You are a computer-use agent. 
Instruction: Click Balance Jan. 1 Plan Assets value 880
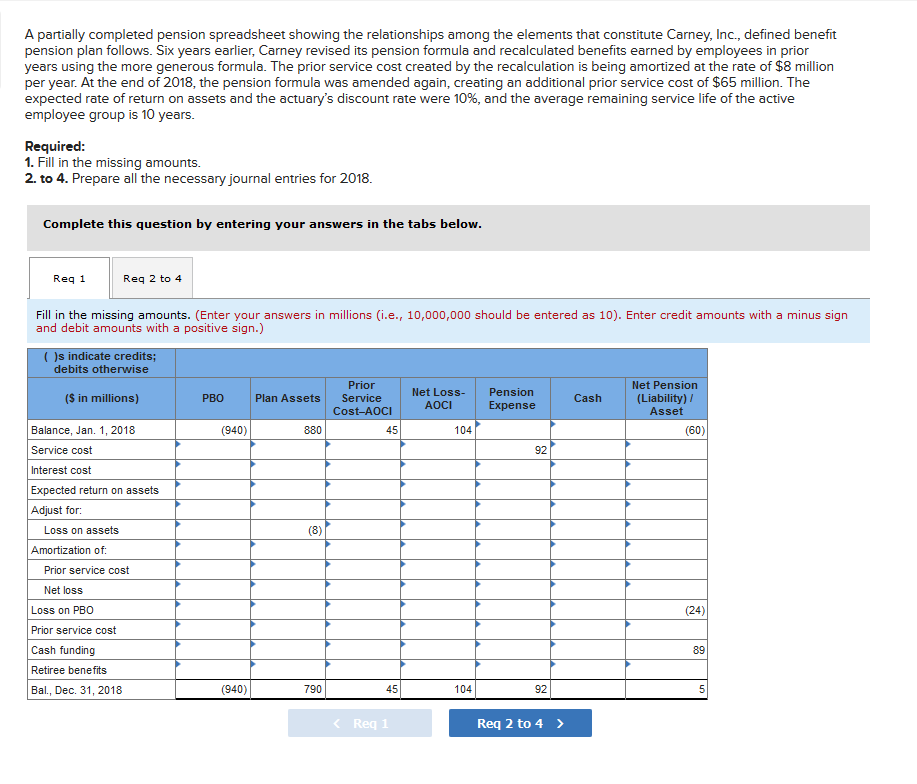pyautogui.click(x=313, y=430)
